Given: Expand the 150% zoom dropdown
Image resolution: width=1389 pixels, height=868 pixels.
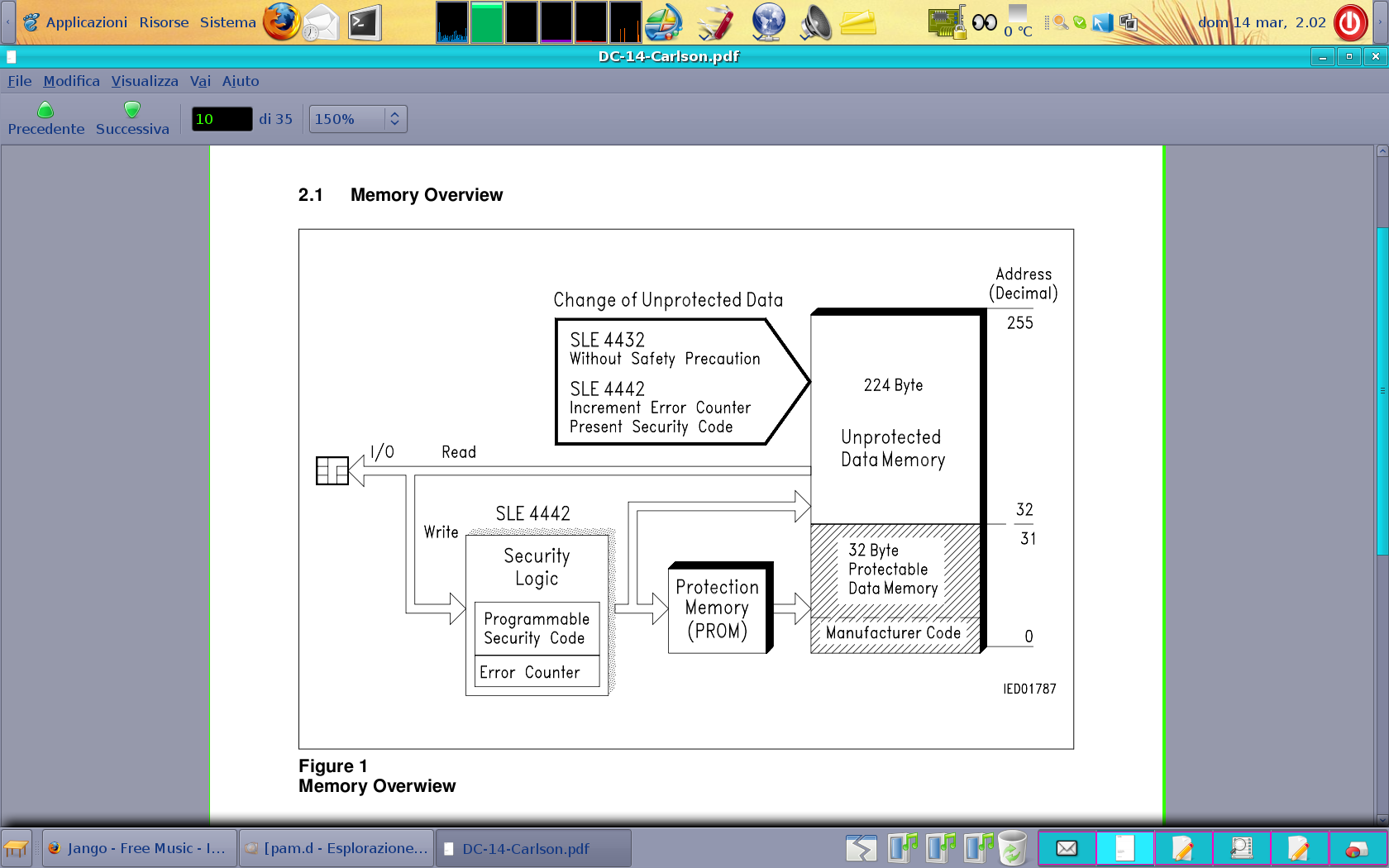Looking at the screenshot, I should pos(394,119).
